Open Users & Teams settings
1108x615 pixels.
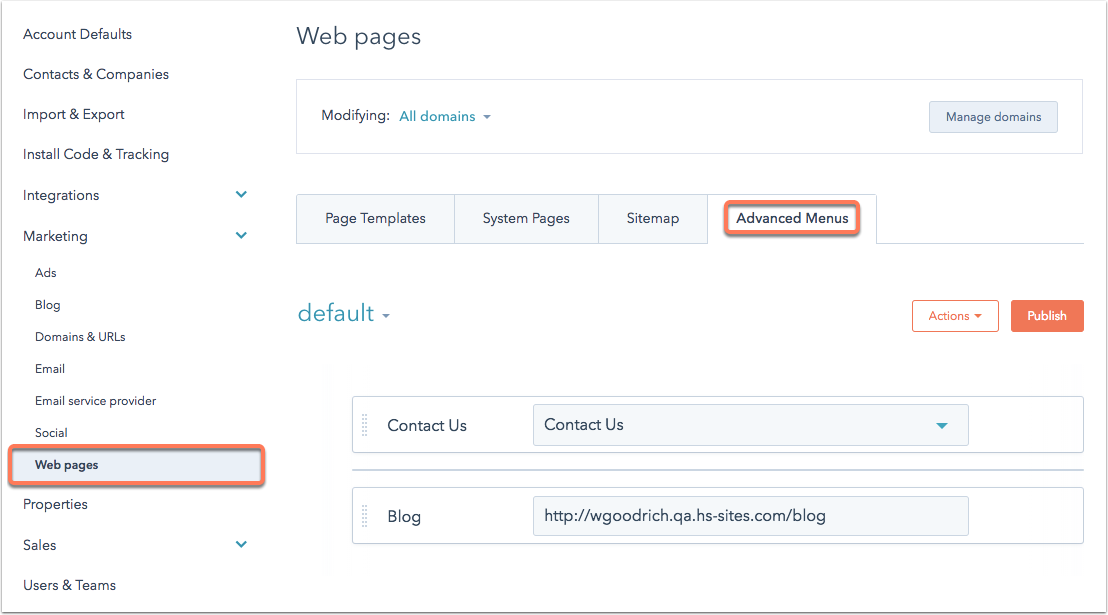click(70, 585)
